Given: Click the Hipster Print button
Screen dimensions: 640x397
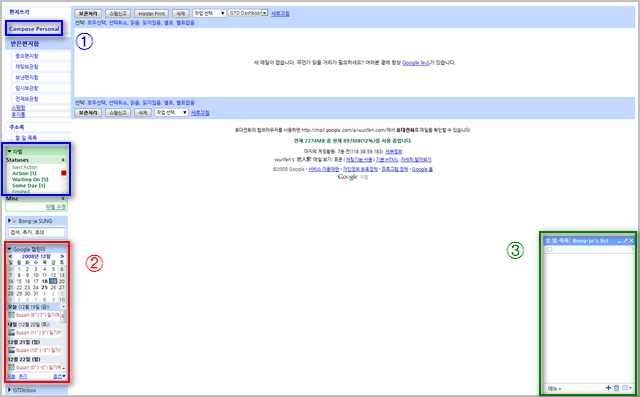Looking at the screenshot, I should [151, 13].
